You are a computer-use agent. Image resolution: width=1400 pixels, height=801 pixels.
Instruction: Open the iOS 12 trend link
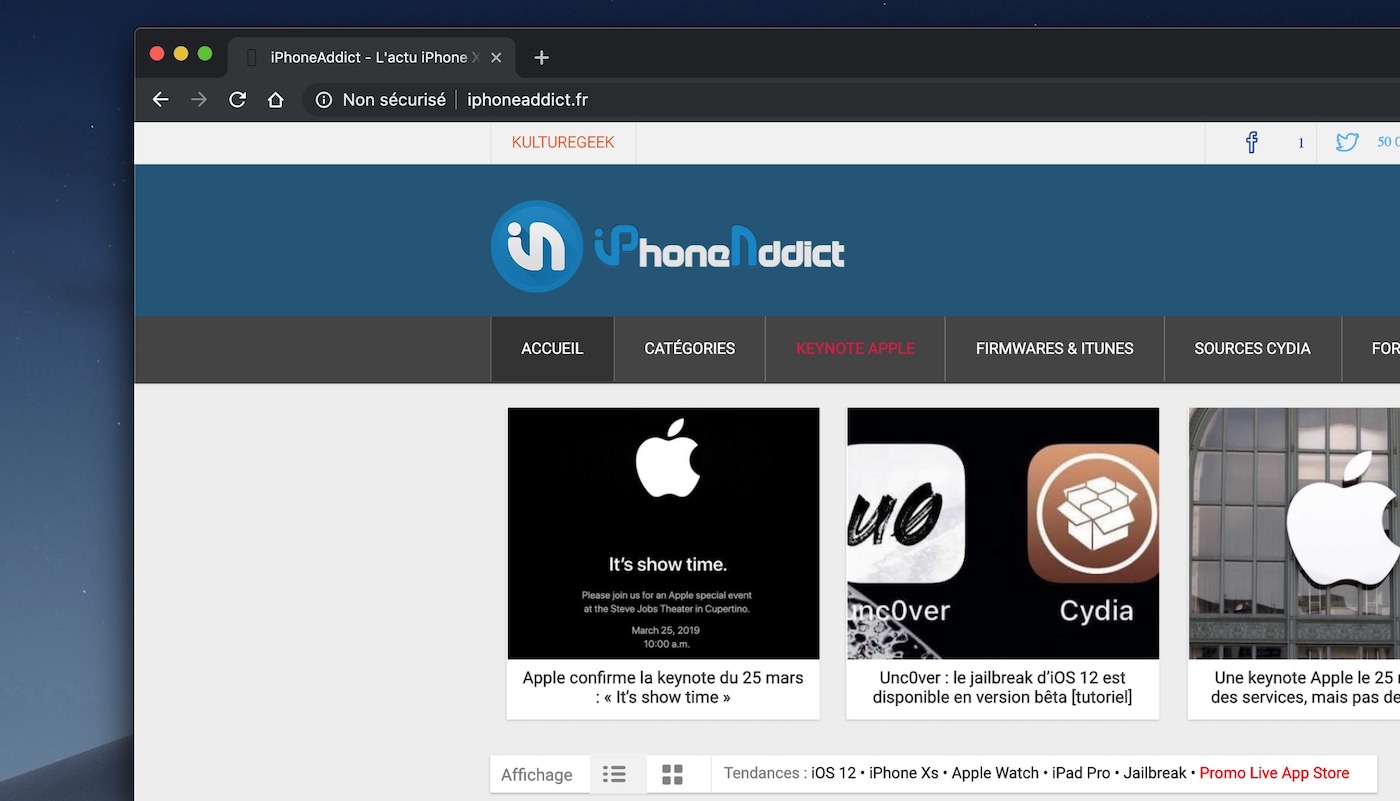(834, 773)
